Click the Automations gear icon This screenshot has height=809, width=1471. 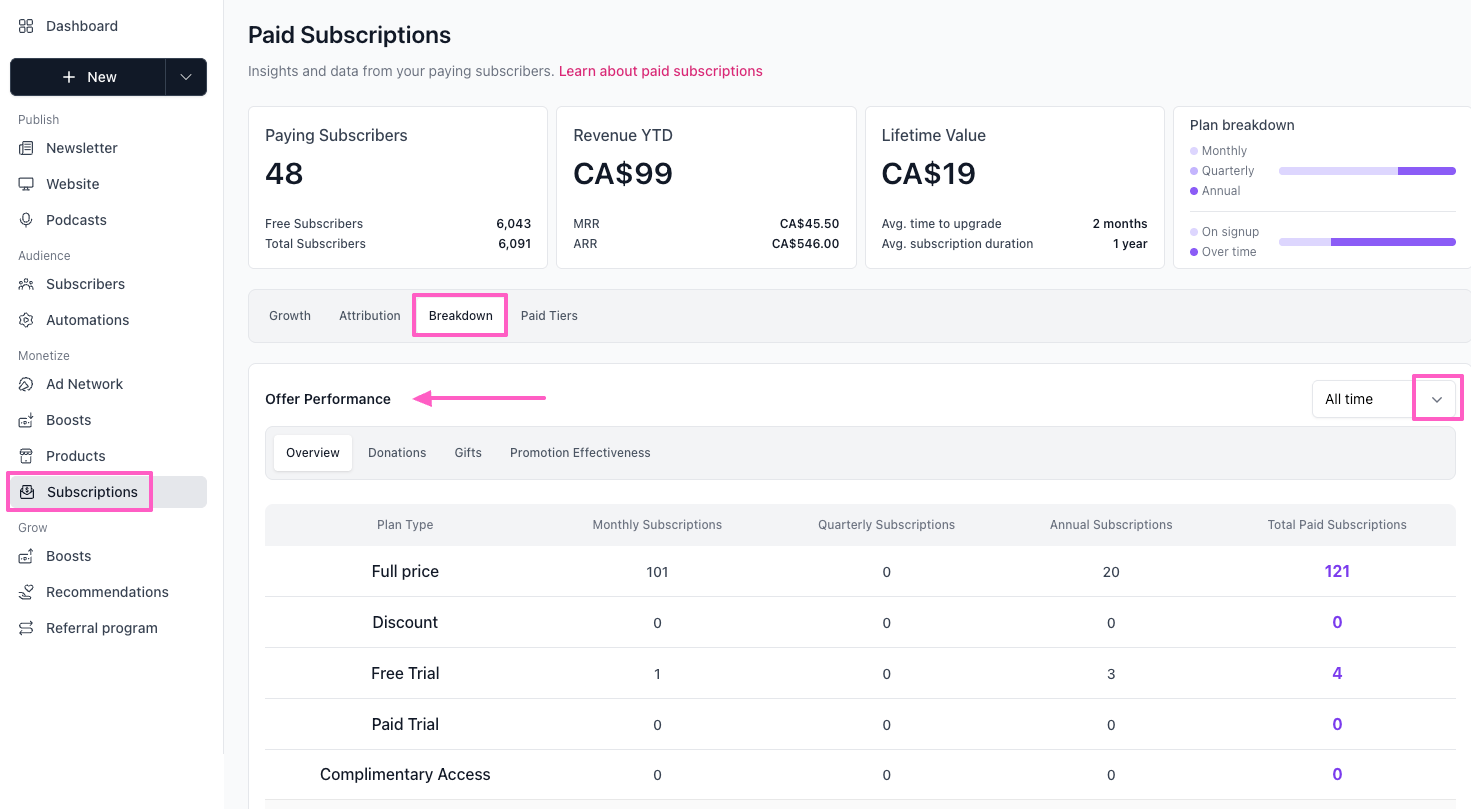coord(26,320)
